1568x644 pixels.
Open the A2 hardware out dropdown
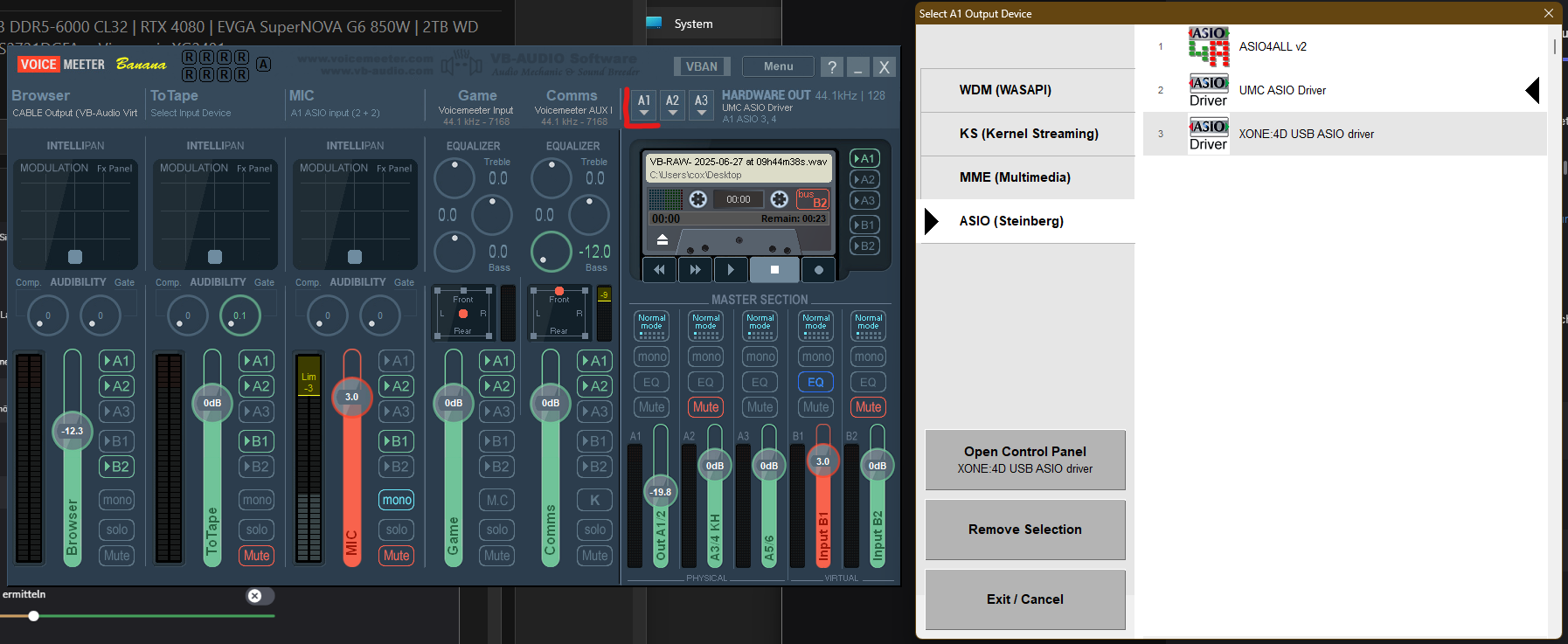pos(672,105)
